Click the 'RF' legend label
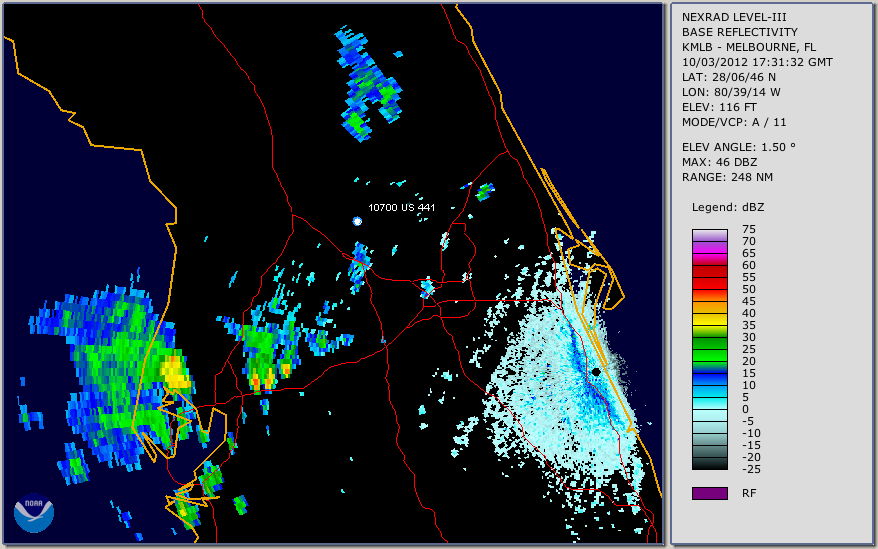 point(749,493)
